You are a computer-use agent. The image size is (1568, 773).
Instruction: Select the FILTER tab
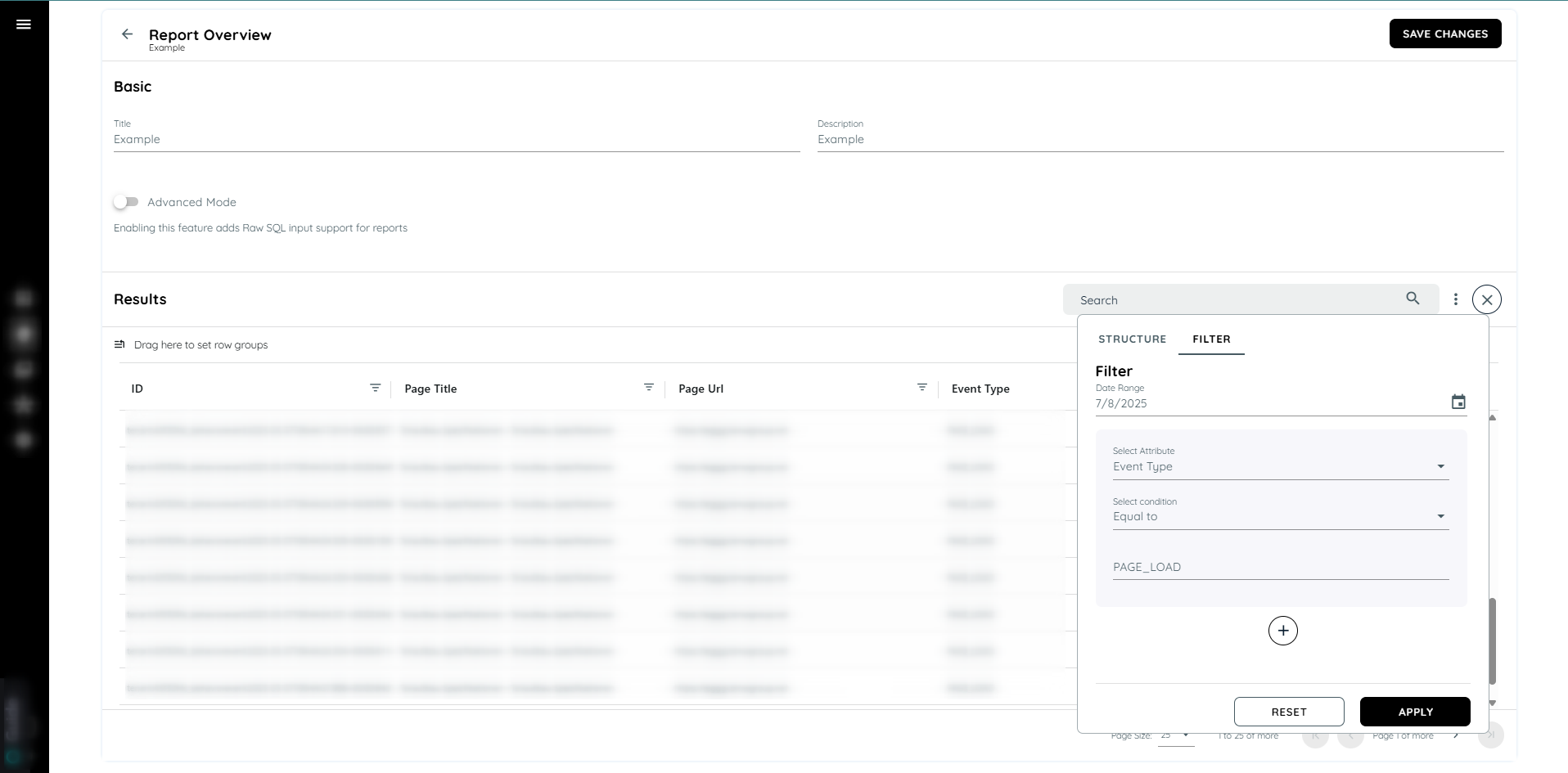(x=1211, y=339)
